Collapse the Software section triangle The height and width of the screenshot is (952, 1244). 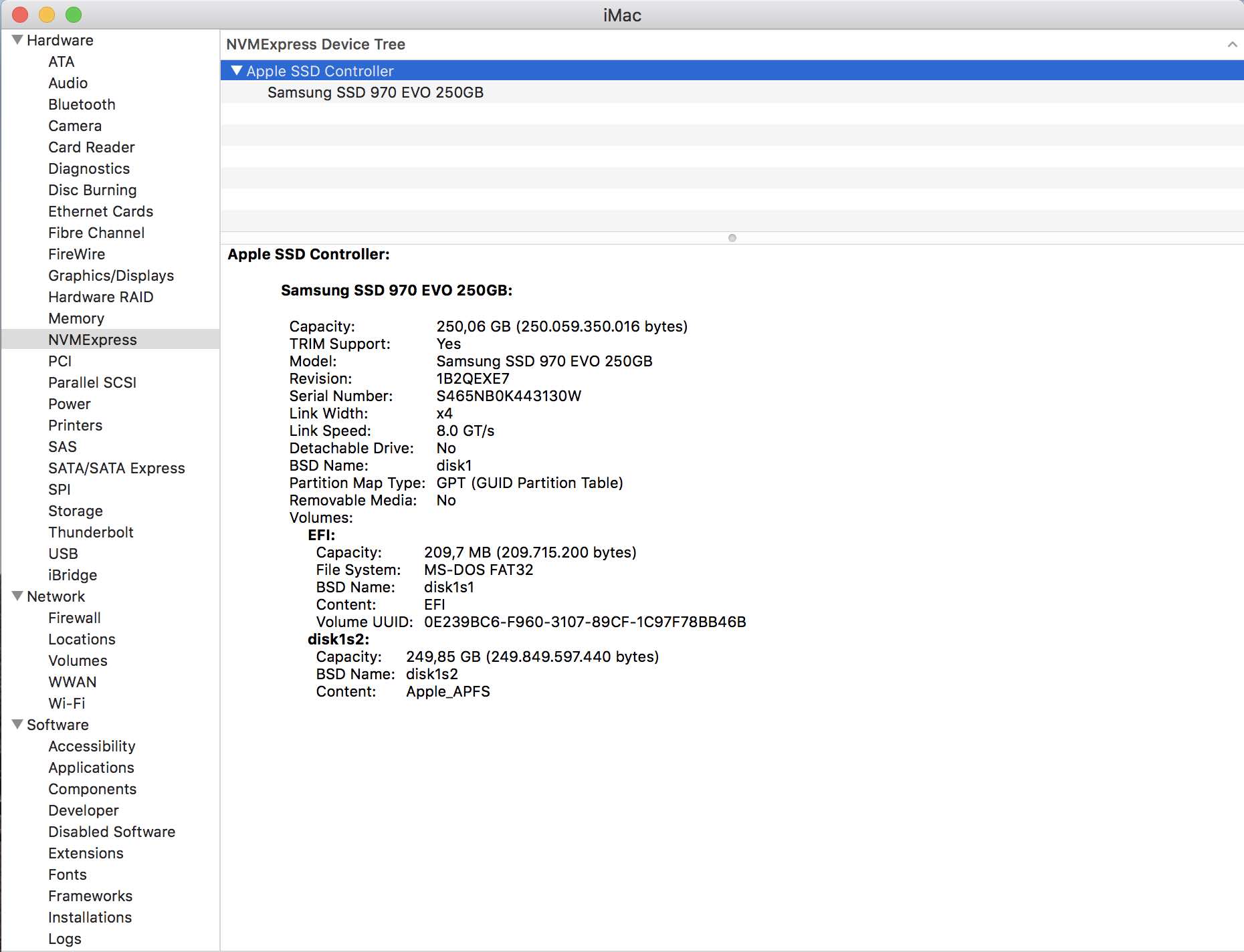click(x=17, y=725)
